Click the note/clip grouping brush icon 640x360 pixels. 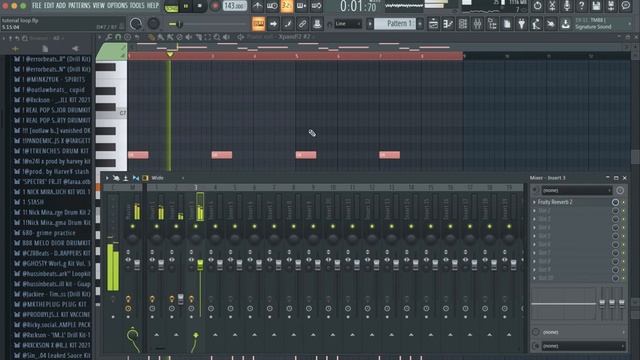288,24
